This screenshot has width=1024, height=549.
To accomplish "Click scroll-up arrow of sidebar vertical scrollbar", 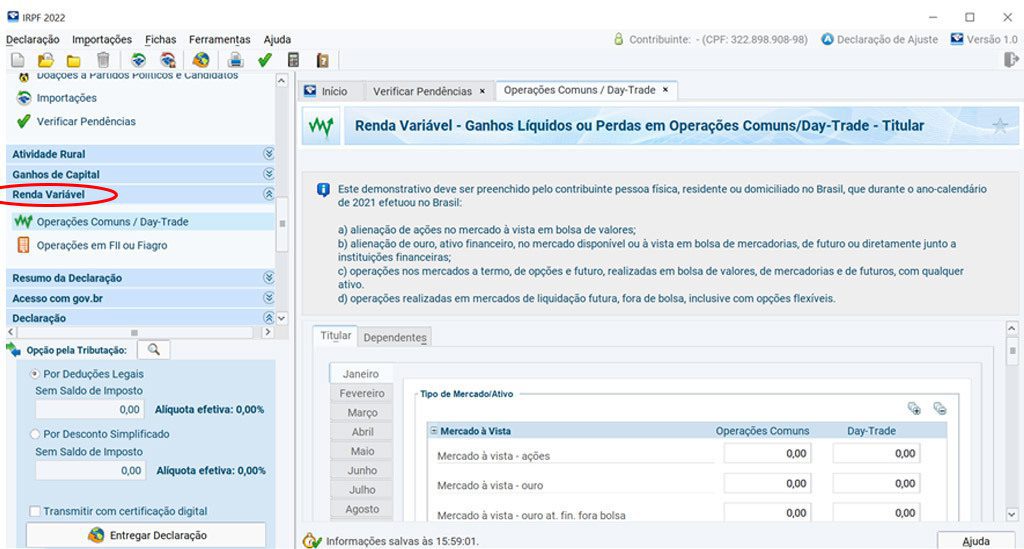I will coord(281,80).
